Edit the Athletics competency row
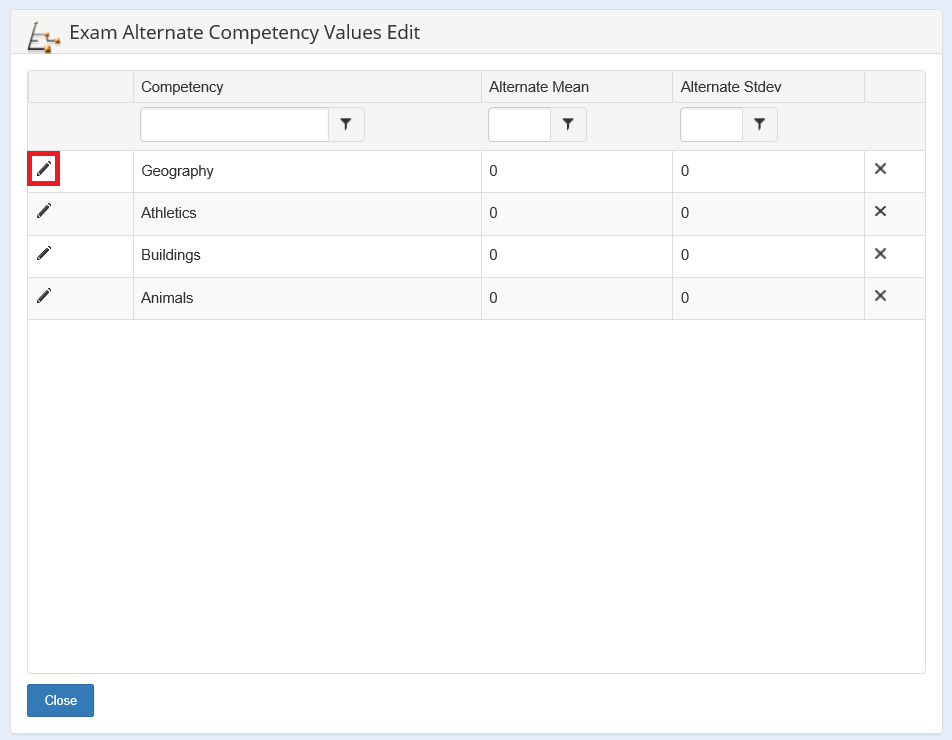The width and height of the screenshot is (952, 740). click(43, 211)
